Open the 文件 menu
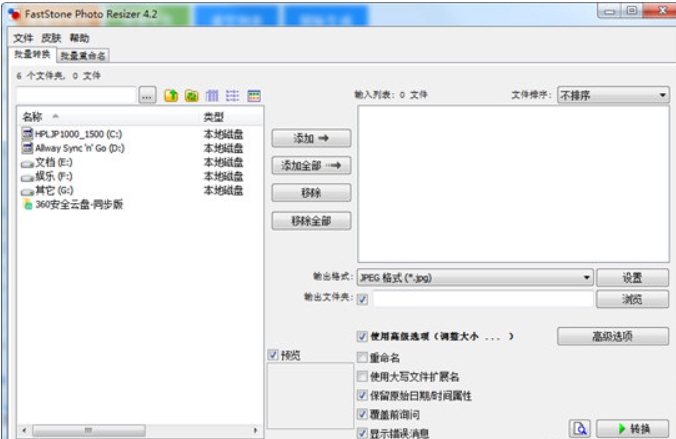 coord(23,38)
